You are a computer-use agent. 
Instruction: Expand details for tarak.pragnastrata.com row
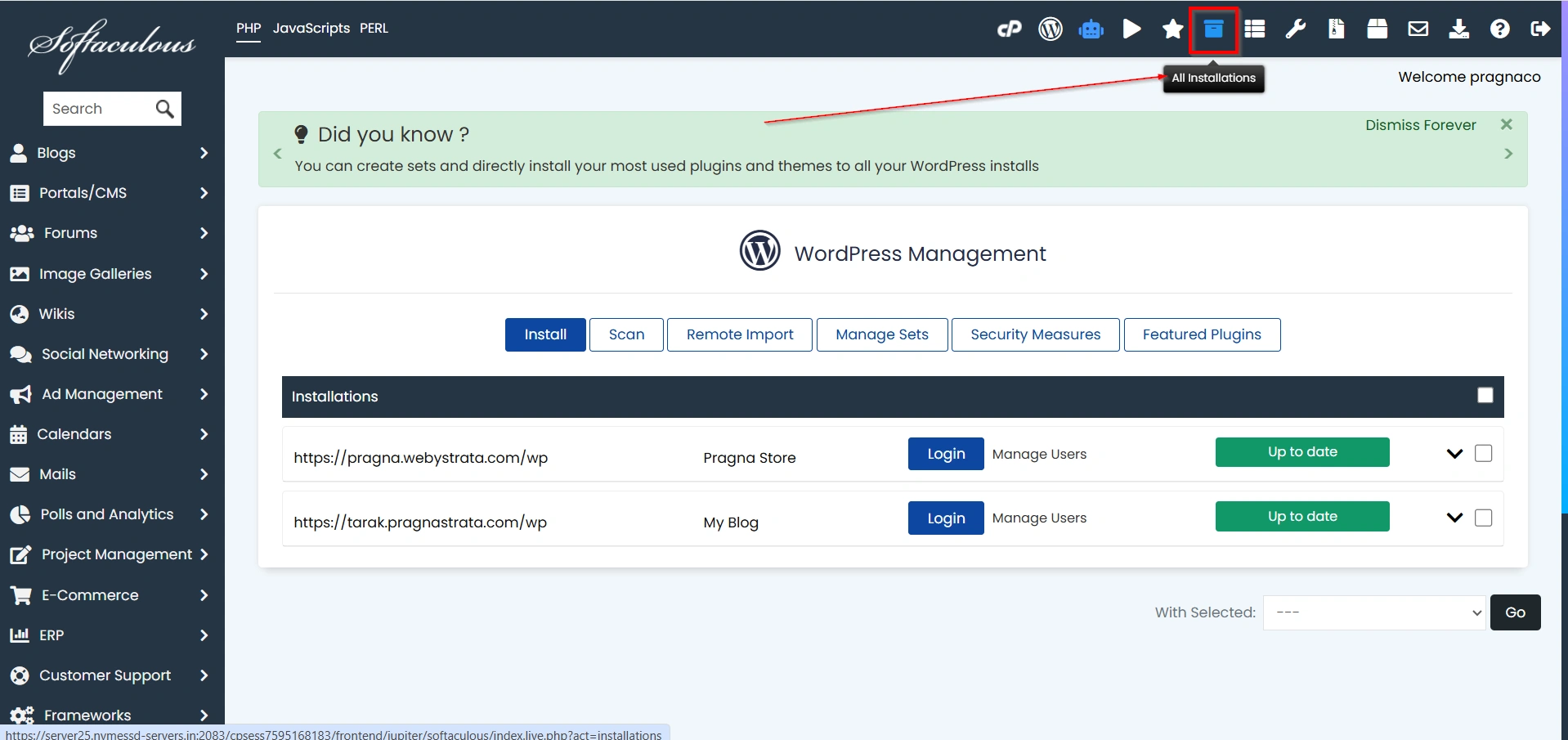[1454, 518]
